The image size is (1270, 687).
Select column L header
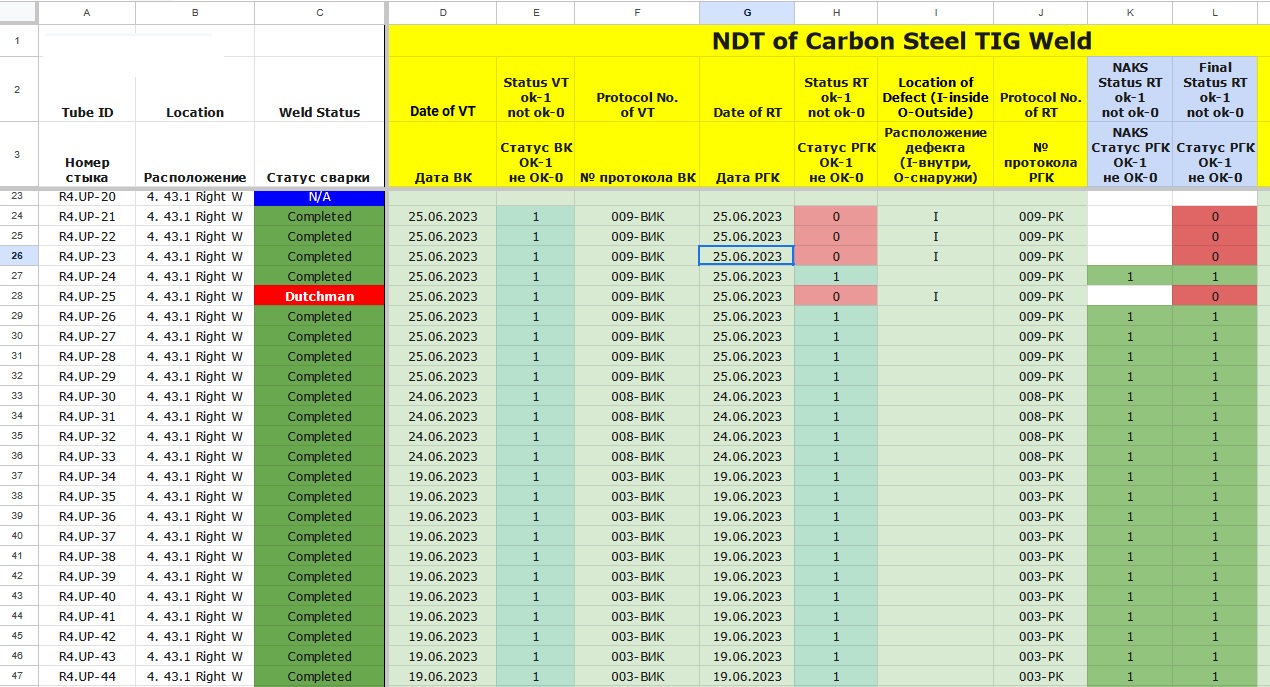(x=1214, y=12)
